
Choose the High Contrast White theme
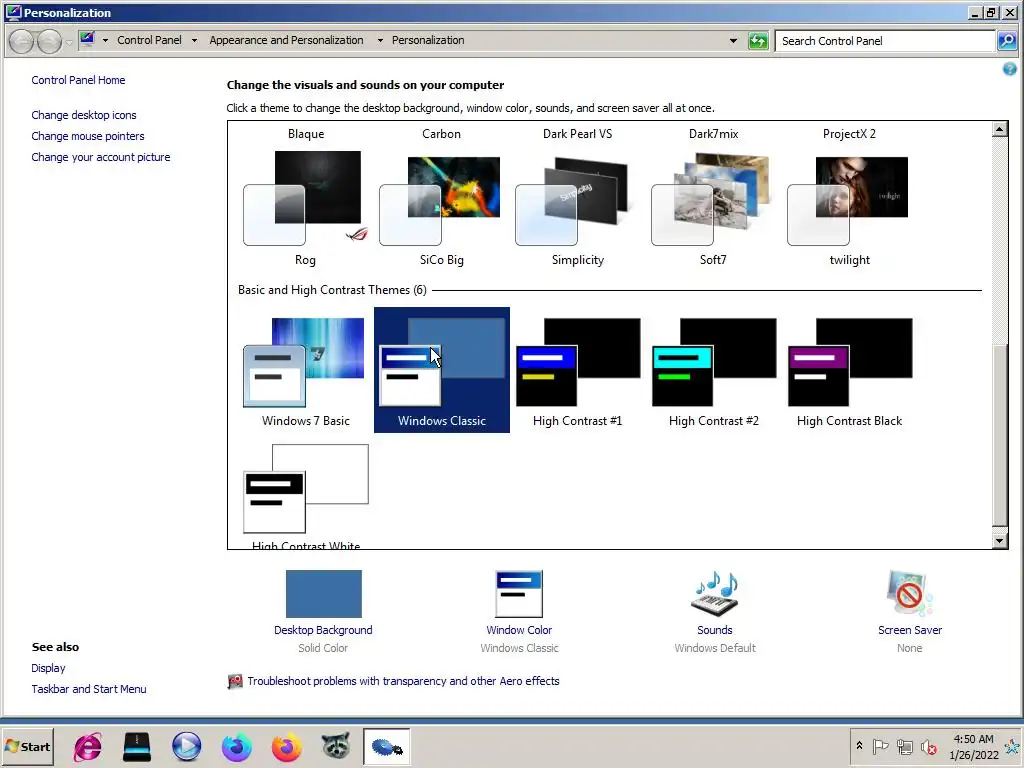pos(305,496)
